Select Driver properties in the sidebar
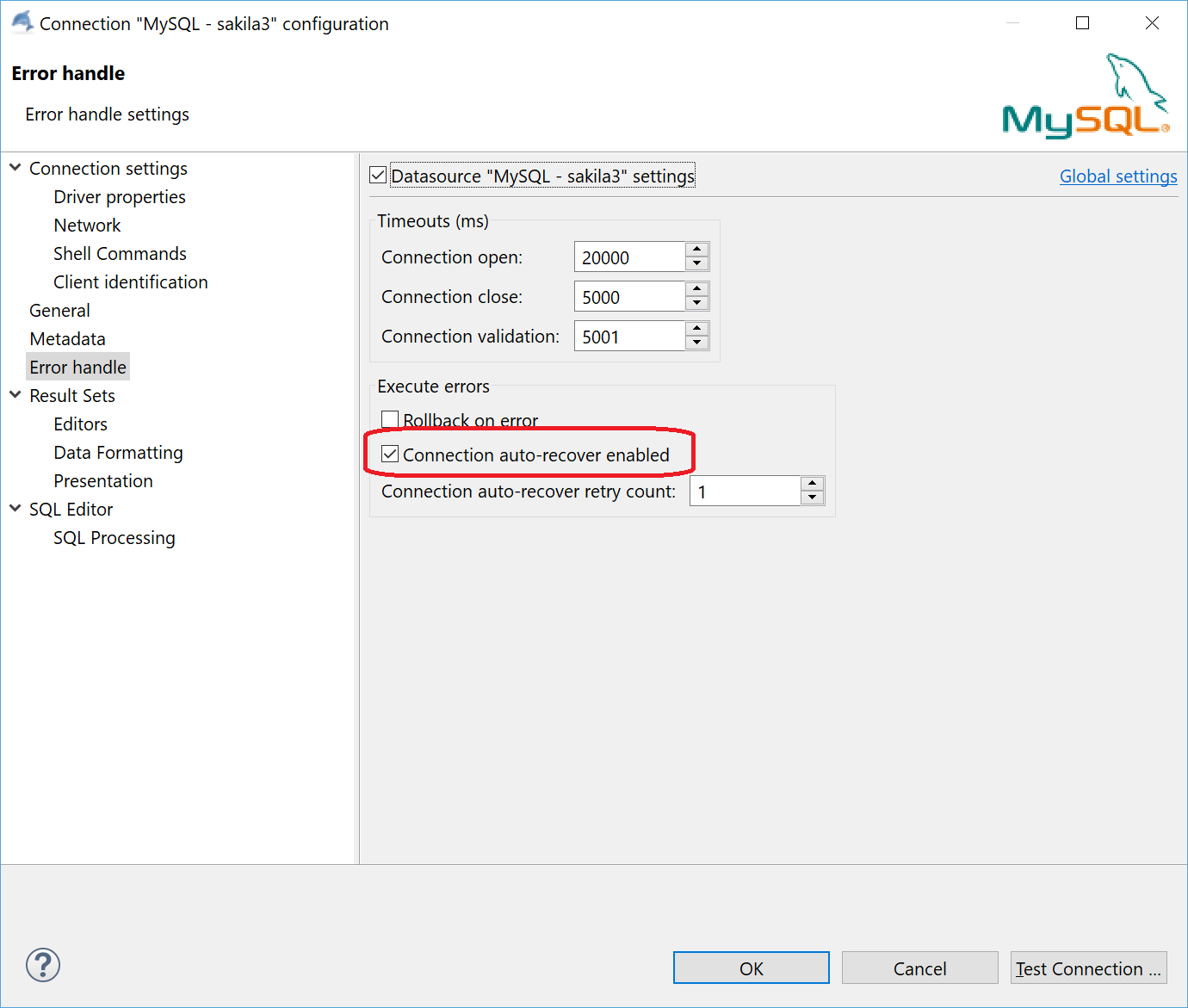Screen dimensions: 1188x1008 [x=119, y=196]
